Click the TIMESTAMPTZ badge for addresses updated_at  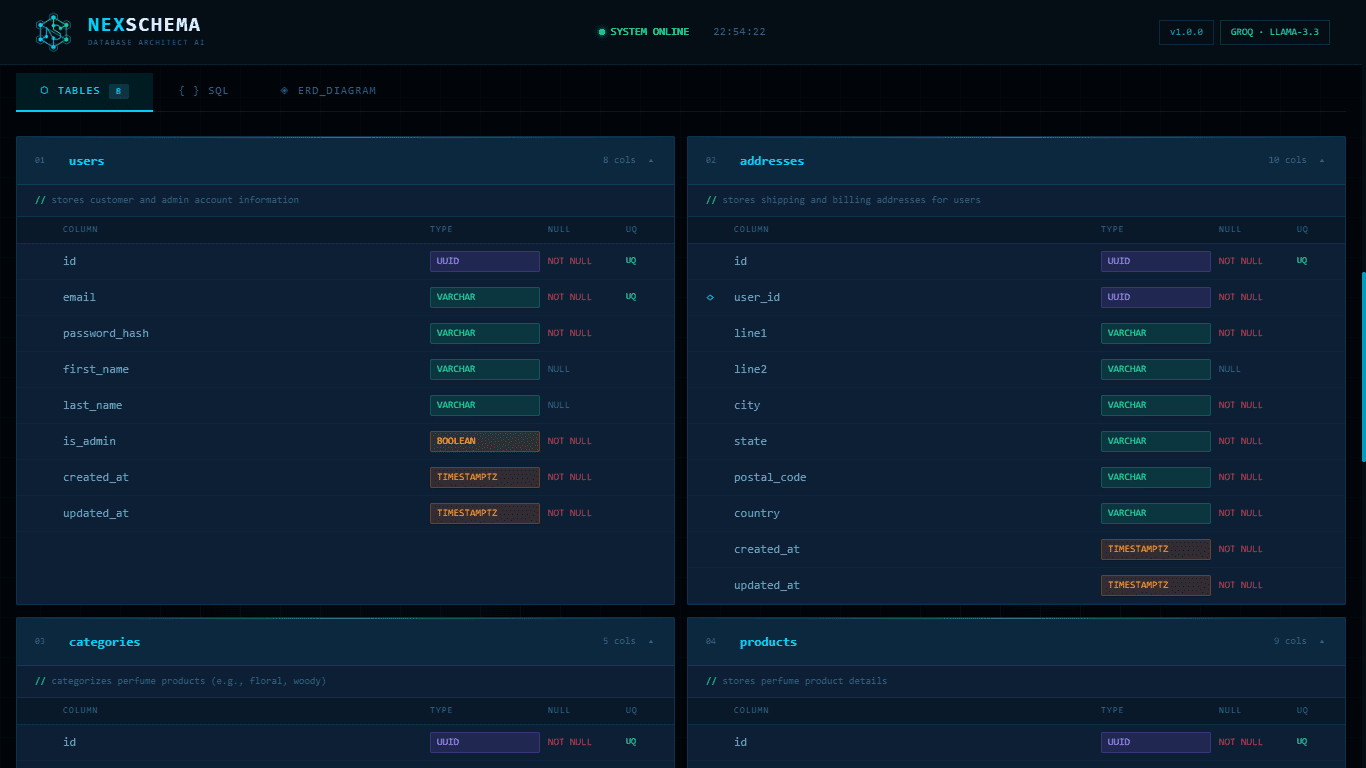point(1156,585)
